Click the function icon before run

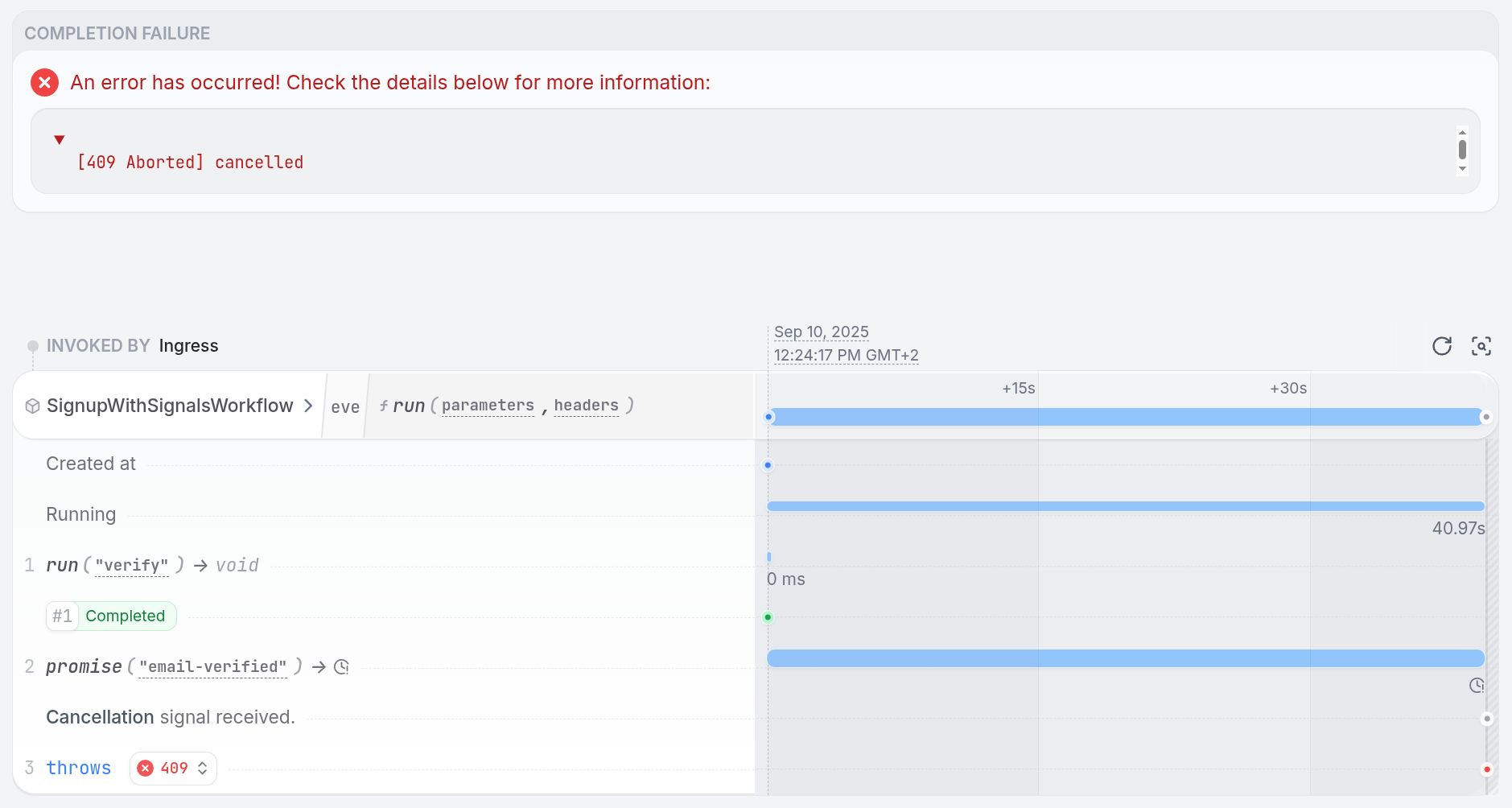pos(384,406)
